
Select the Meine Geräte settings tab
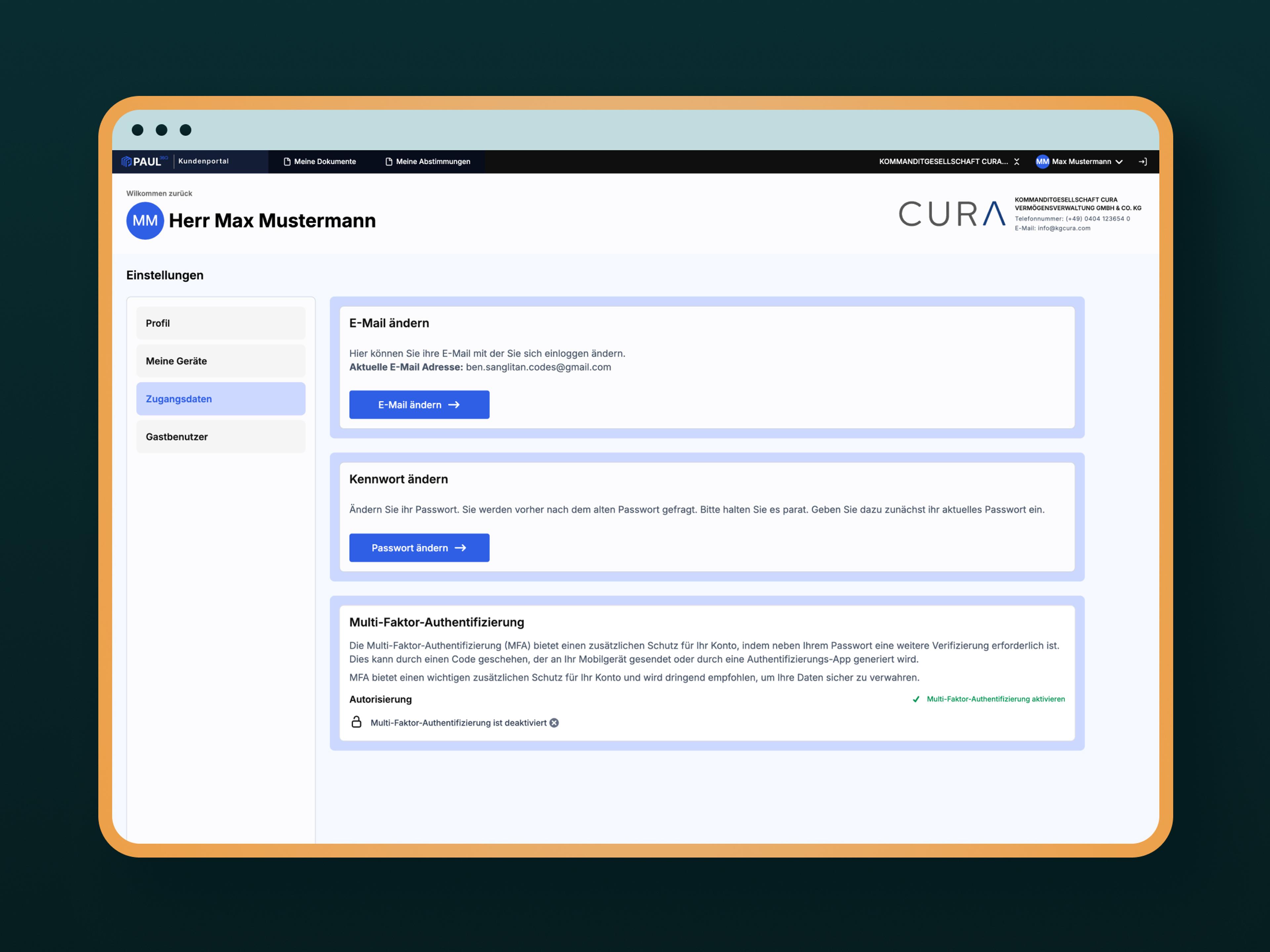221,361
